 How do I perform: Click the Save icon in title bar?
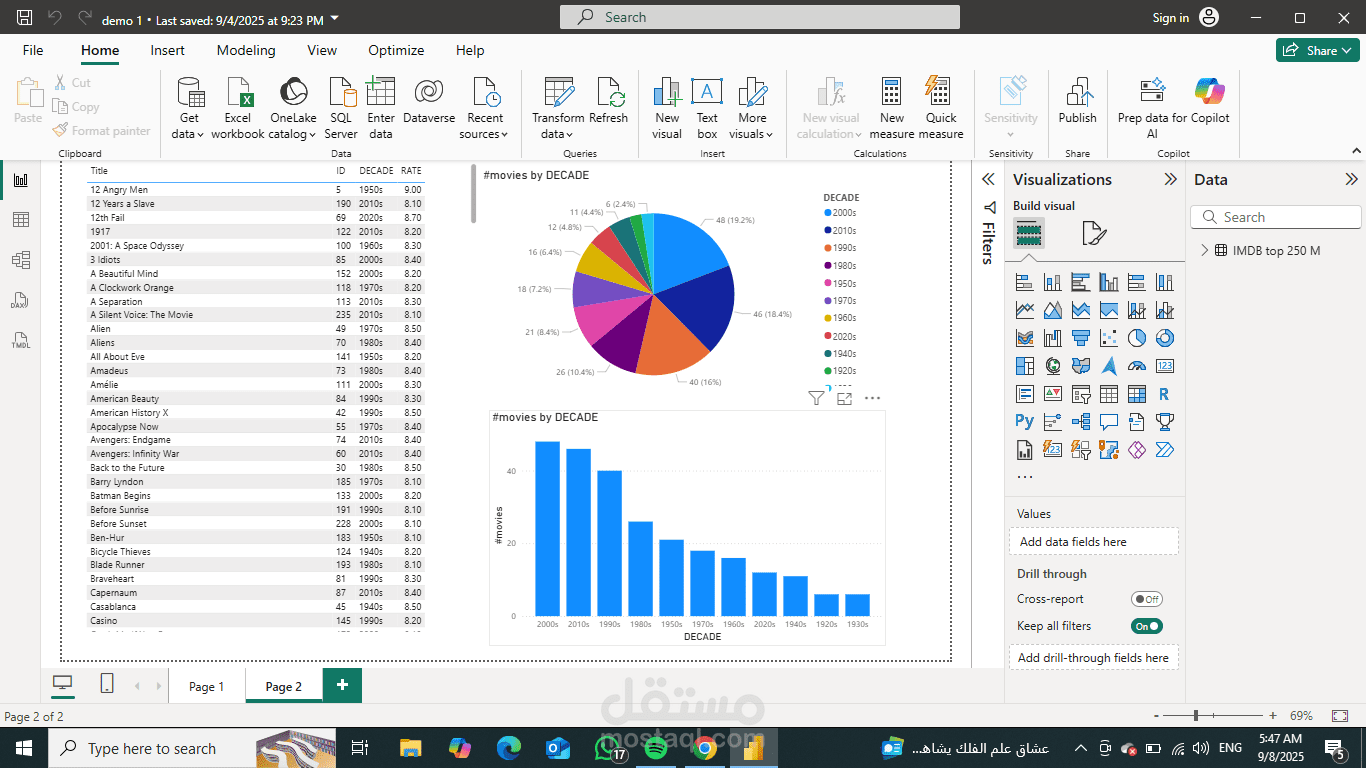click(24, 18)
